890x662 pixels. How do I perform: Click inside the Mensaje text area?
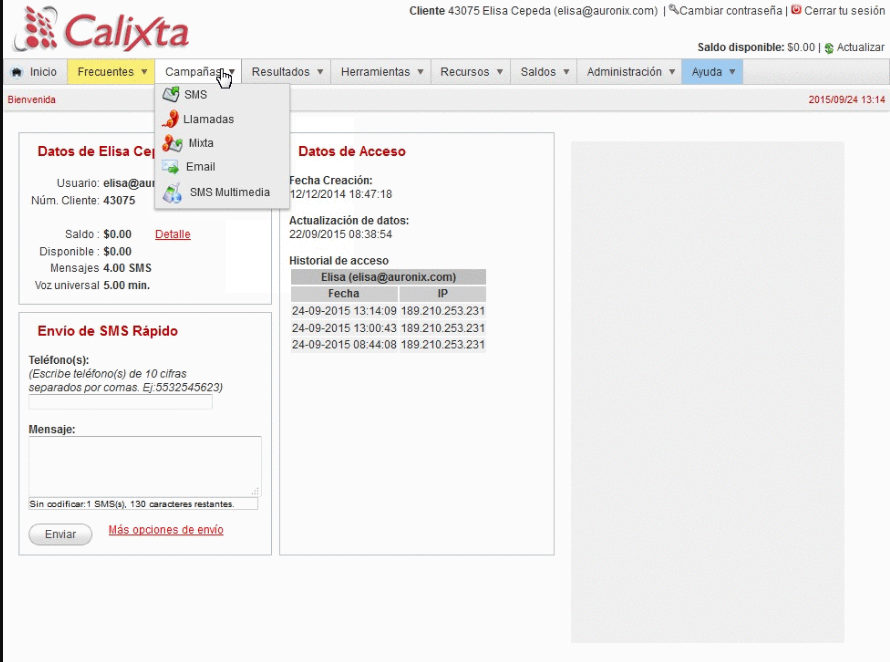coord(144,467)
